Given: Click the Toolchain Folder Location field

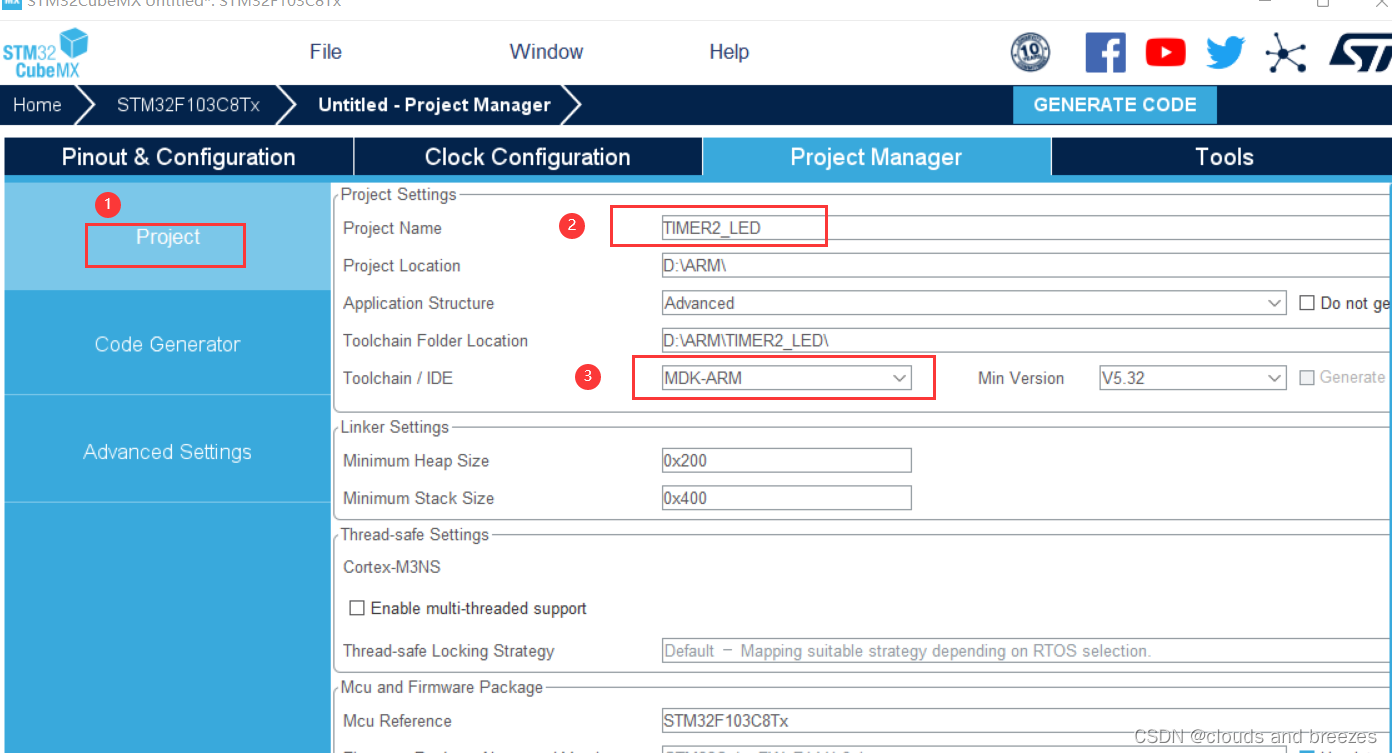Looking at the screenshot, I should (1026, 341).
